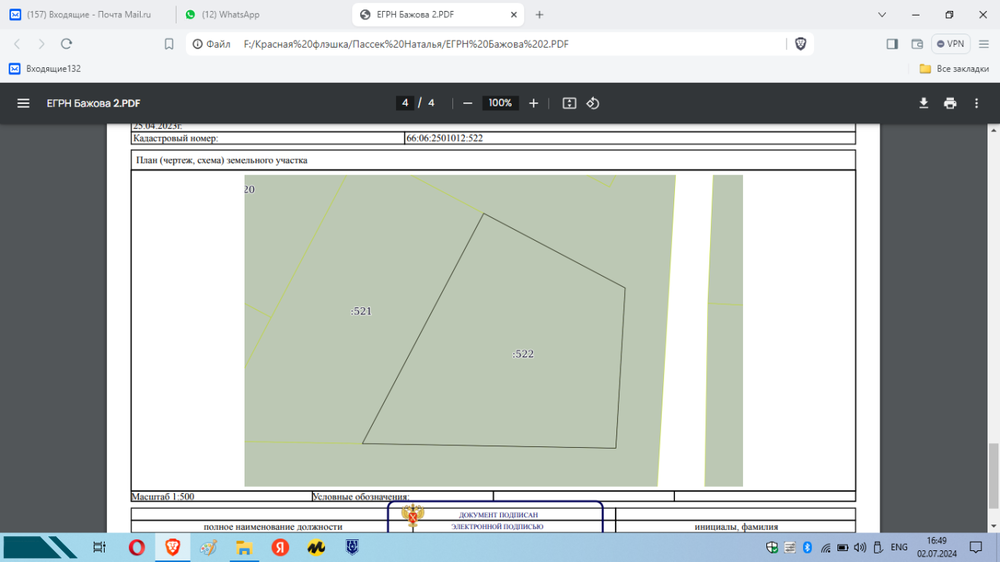Zoom in the PDF page
The height and width of the screenshot is (562, 1000).
click(x=533, y=103)
